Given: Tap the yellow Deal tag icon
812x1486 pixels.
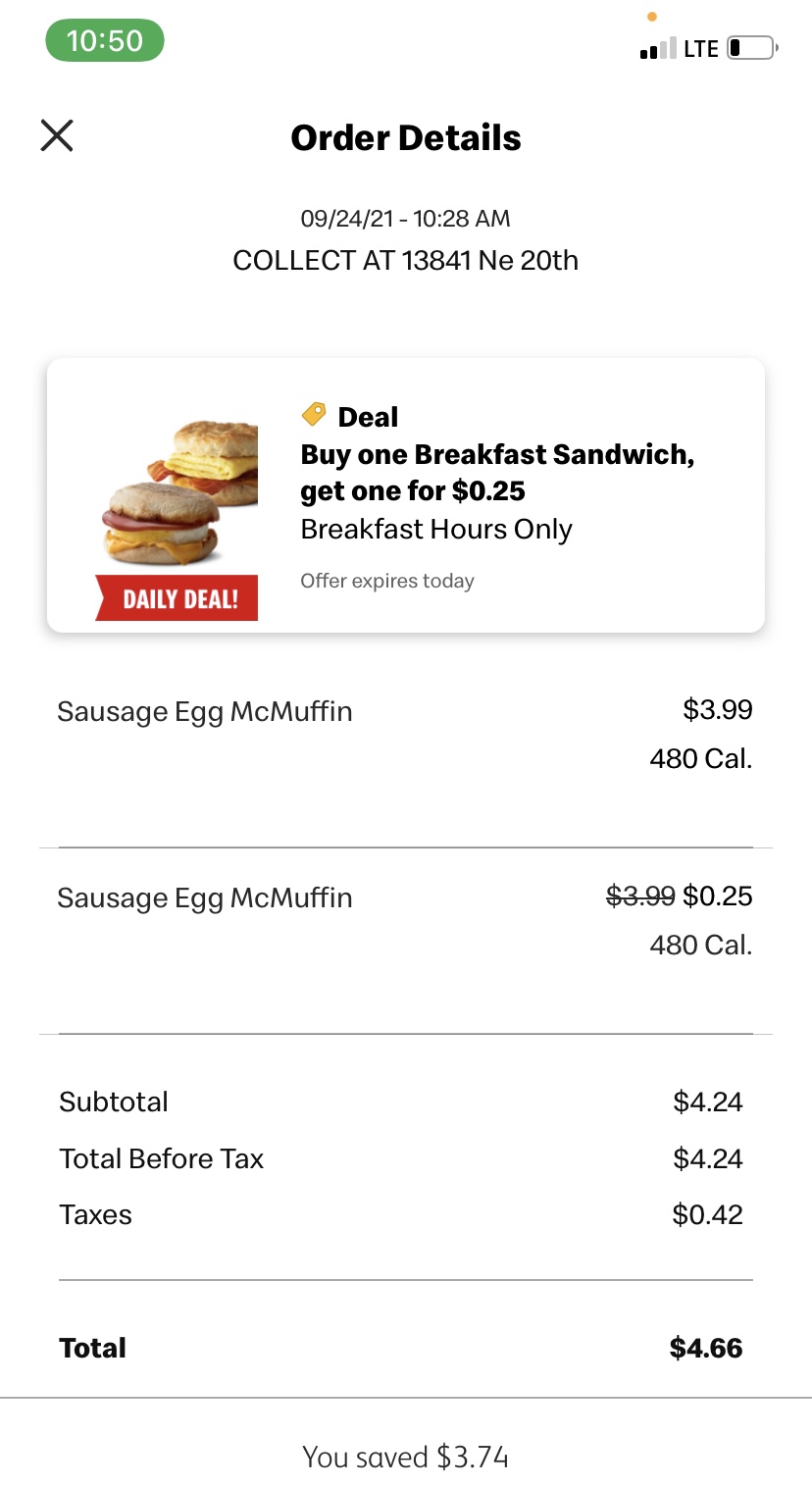Looking at the screenshot, I should click(x=314, y=415).
